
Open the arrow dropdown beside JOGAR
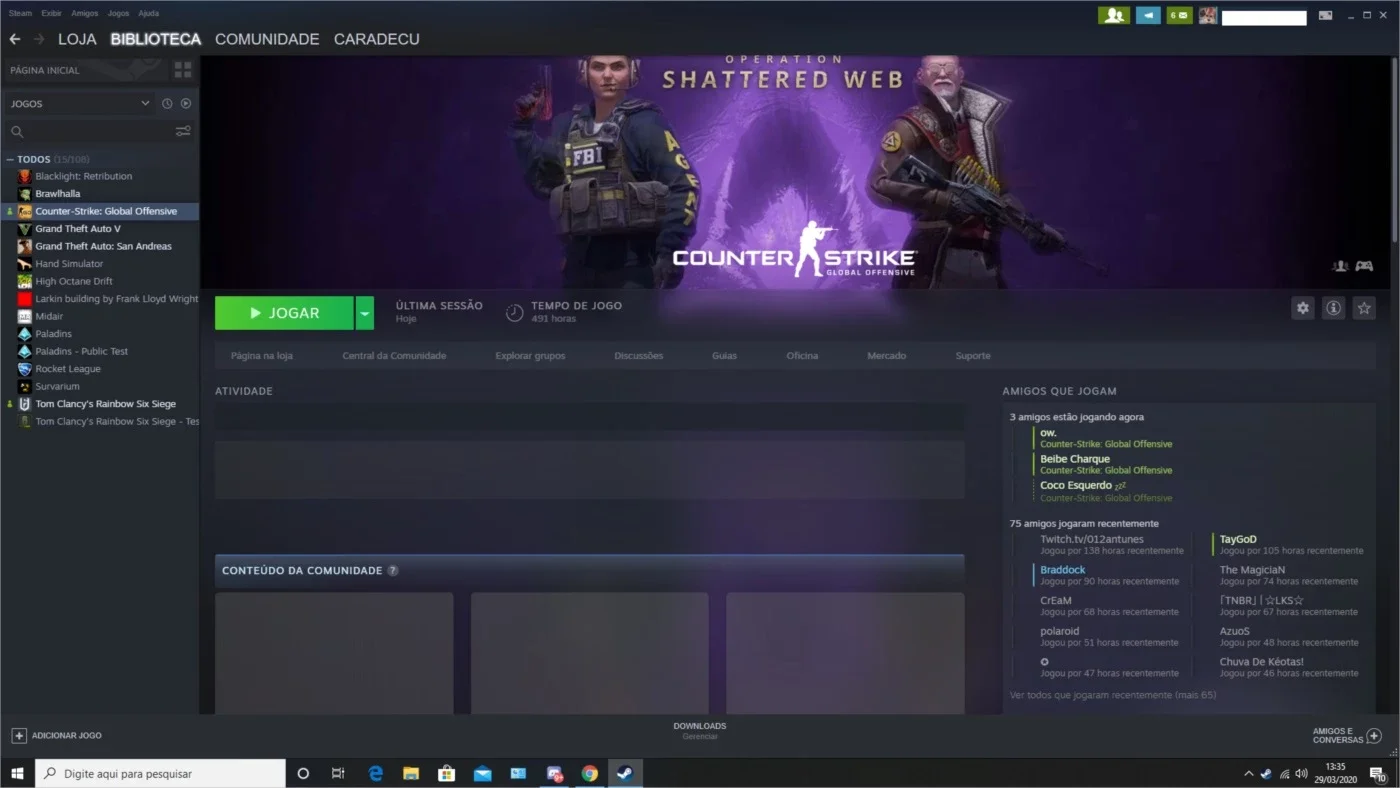tap(365, 313)
